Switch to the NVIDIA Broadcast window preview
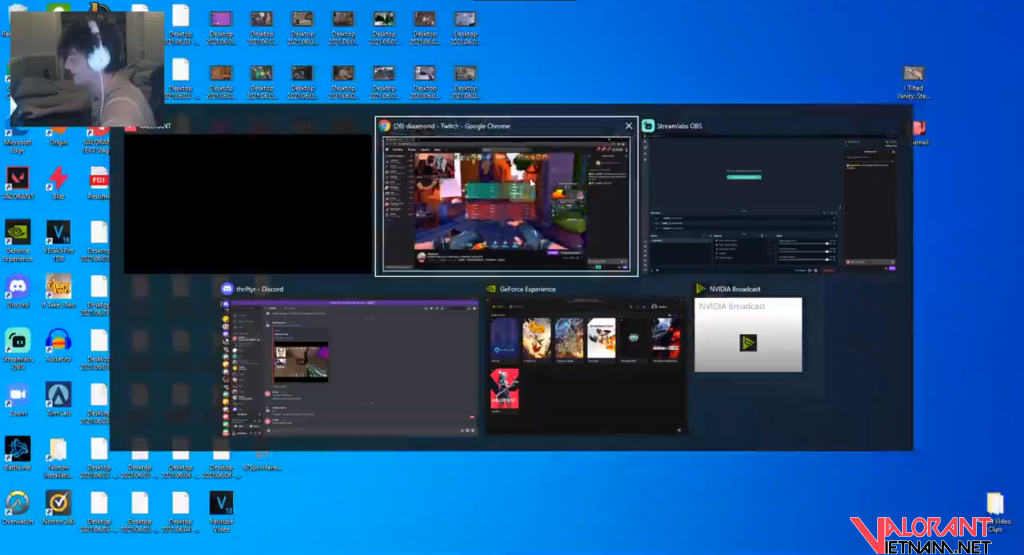Viewport: 1024px width, 555px height. coord(748,335)
